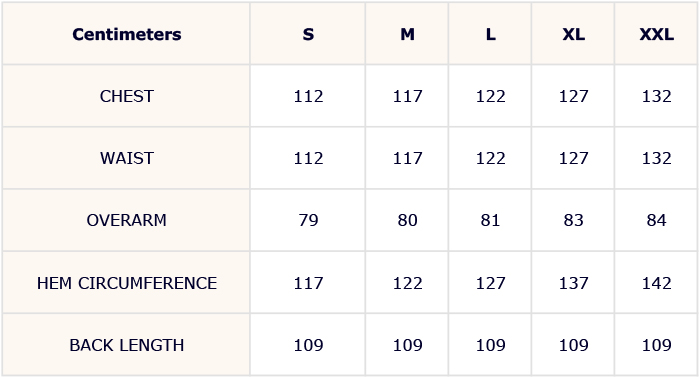Click the CHEST row label

coord(127,96)
